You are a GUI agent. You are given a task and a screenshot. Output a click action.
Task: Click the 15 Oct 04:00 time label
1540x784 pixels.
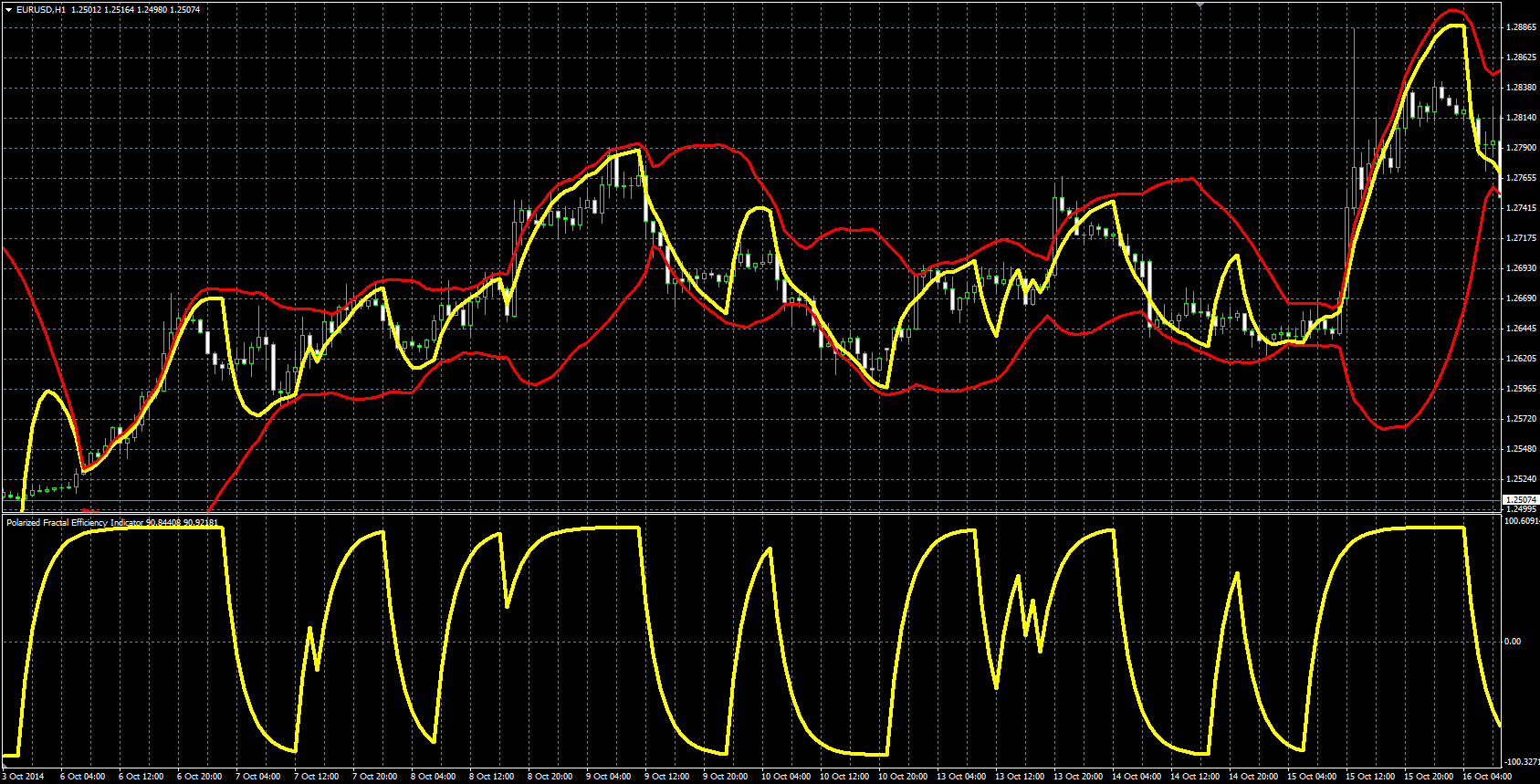click(1312, 777)
